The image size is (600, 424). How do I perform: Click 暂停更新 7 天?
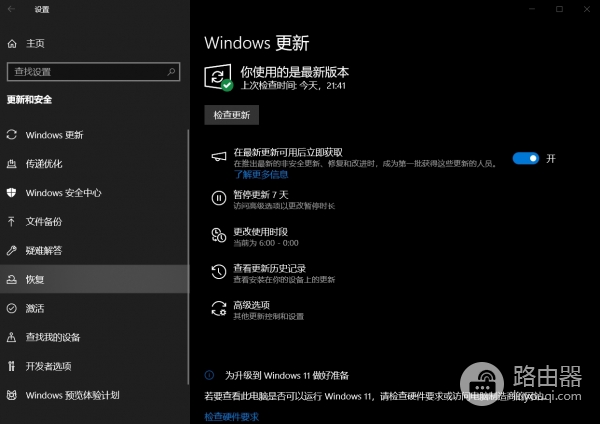(261, 195)
